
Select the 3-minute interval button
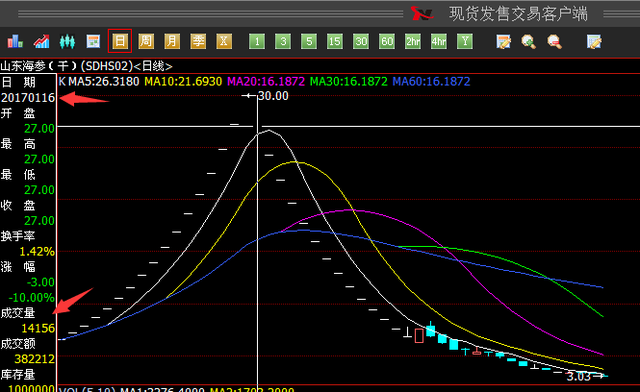tap(283, 41)
